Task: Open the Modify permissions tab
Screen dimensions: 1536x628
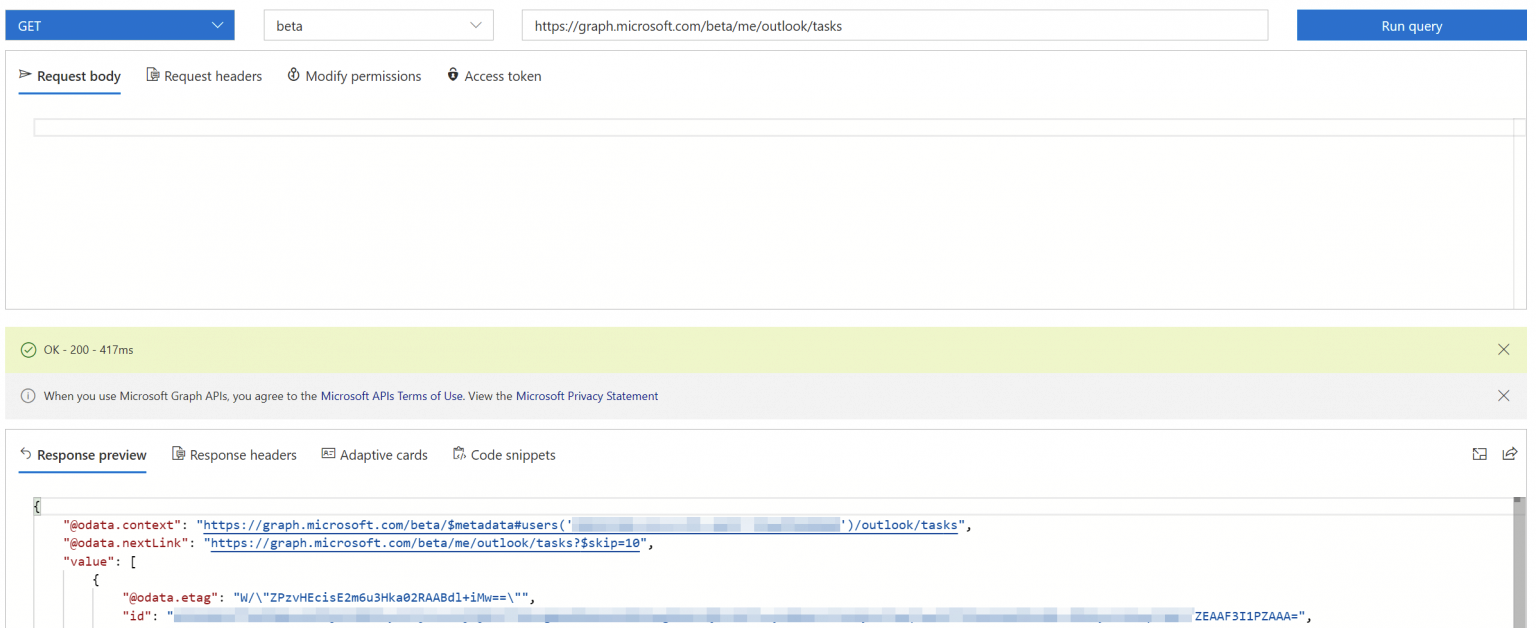Action: coord(354,76)
